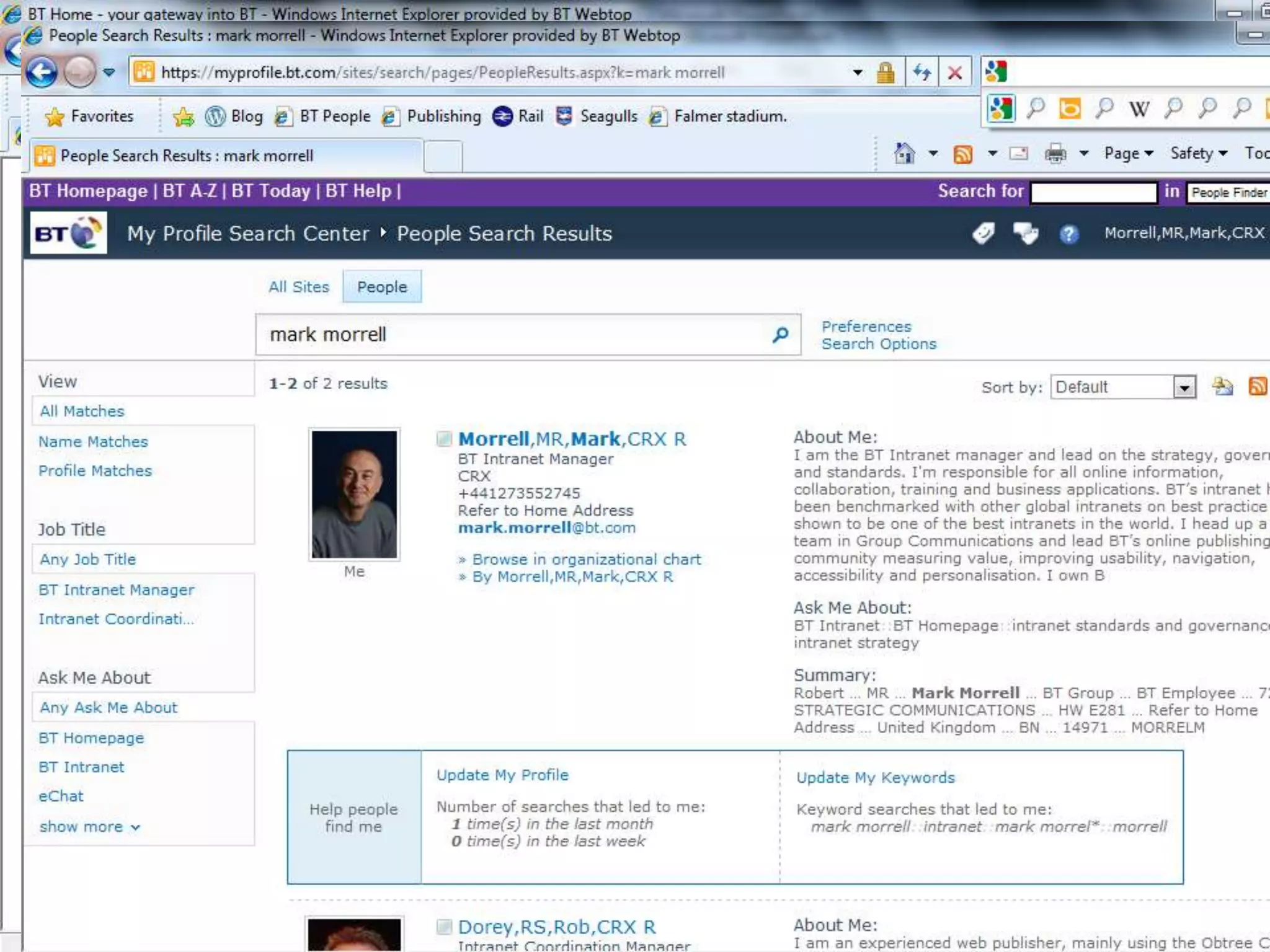Open the Falmer stadium favorite
This screenshot has width=1270, height=952.
tap(718, 116)
